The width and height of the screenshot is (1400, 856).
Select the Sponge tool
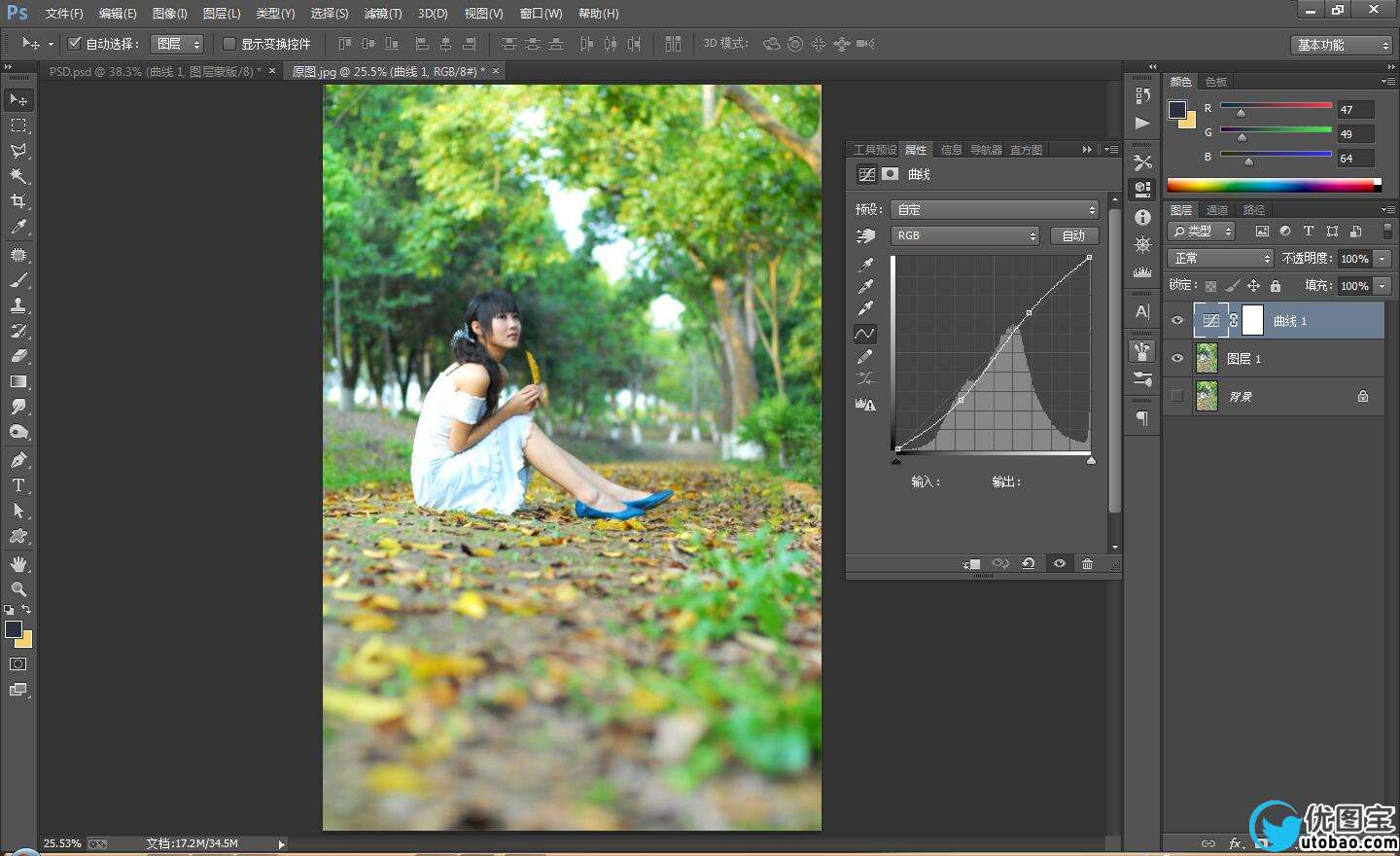[18, 432]
